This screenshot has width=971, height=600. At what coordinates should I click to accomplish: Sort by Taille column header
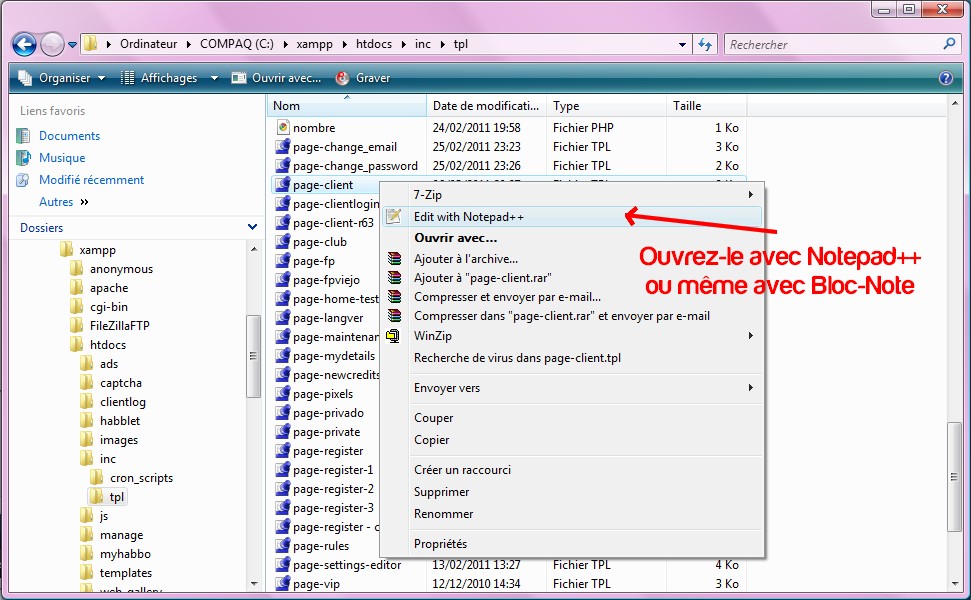(707, 106)
